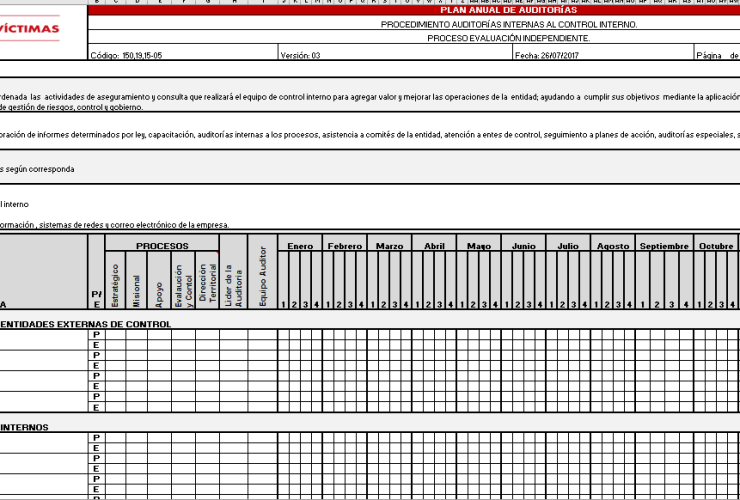Screen dimensions: 740x500
Task: Select the PROCEDIMIENTO AUDITORÍAS INTERNAS header cell
Action: point(508,24)
